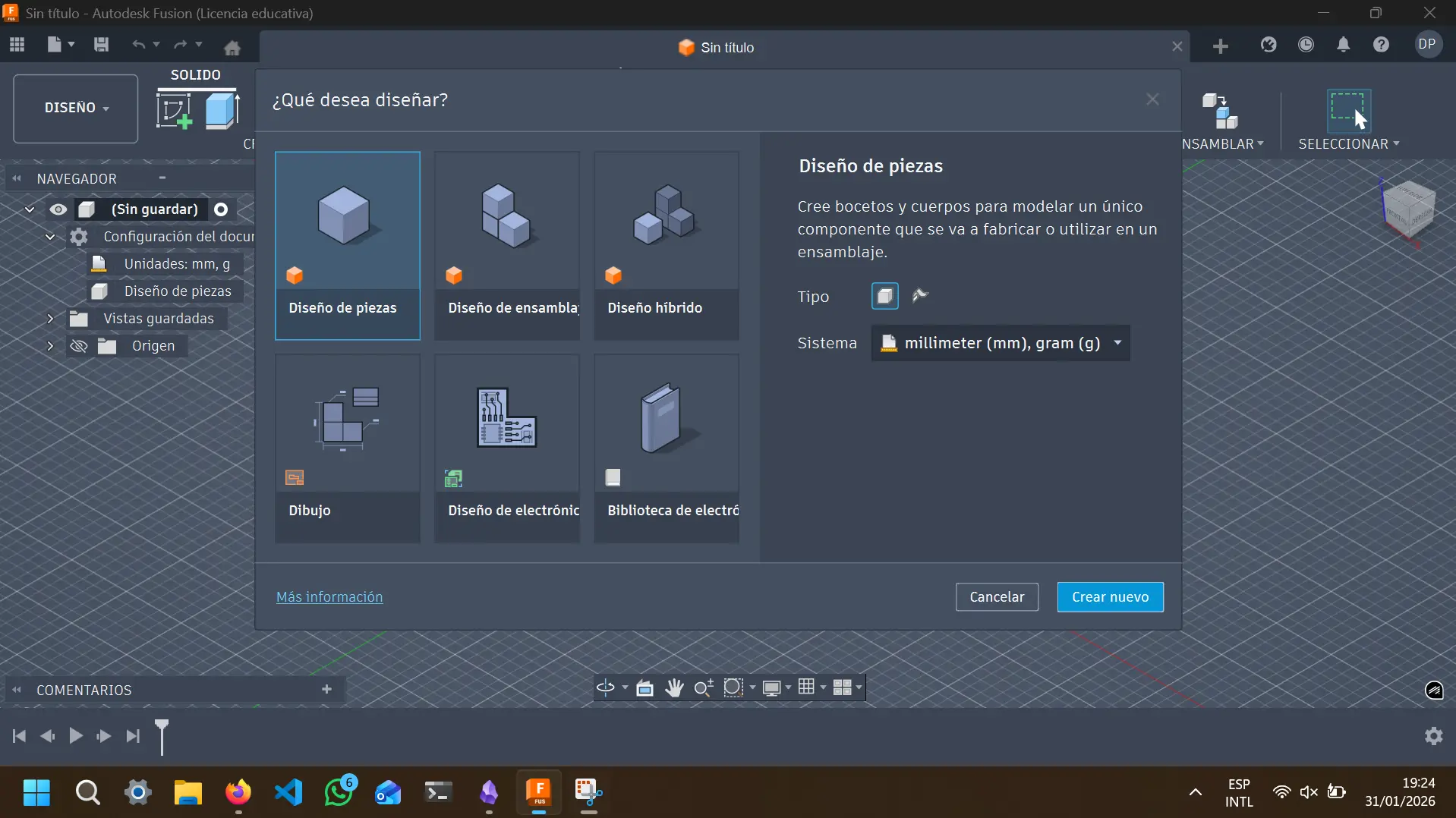This screenshot has width=1456, height=818.
Task: Expand the Origen tree node
Action: pos(49,346)
